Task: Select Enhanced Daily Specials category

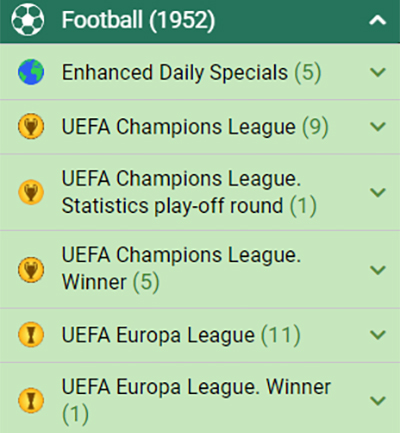Action: (x=192, y=73)
